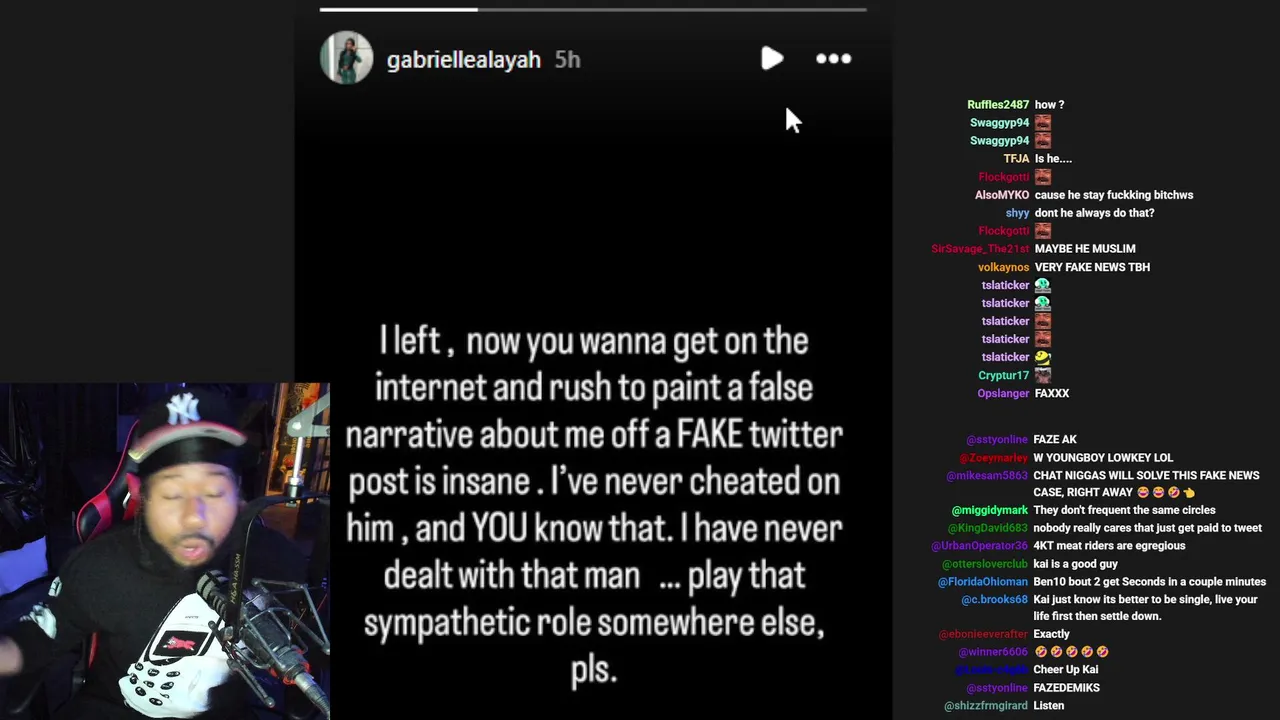This screenshot has height=720, width=1280.
Task: Resume the Instagram story with play button
Action: tap(771, 59)
